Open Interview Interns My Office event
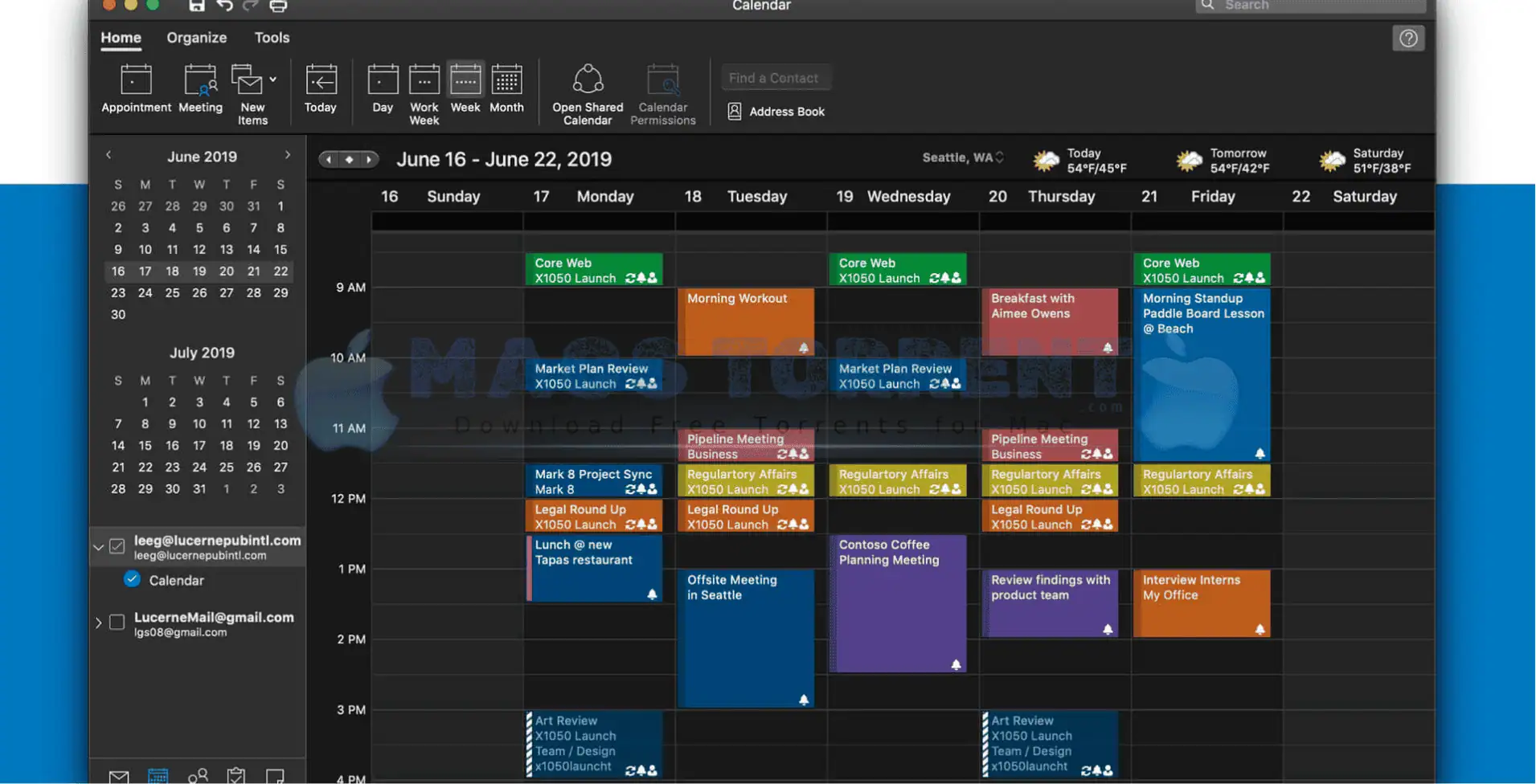 pyautogui.click(x=1202, y=603)
